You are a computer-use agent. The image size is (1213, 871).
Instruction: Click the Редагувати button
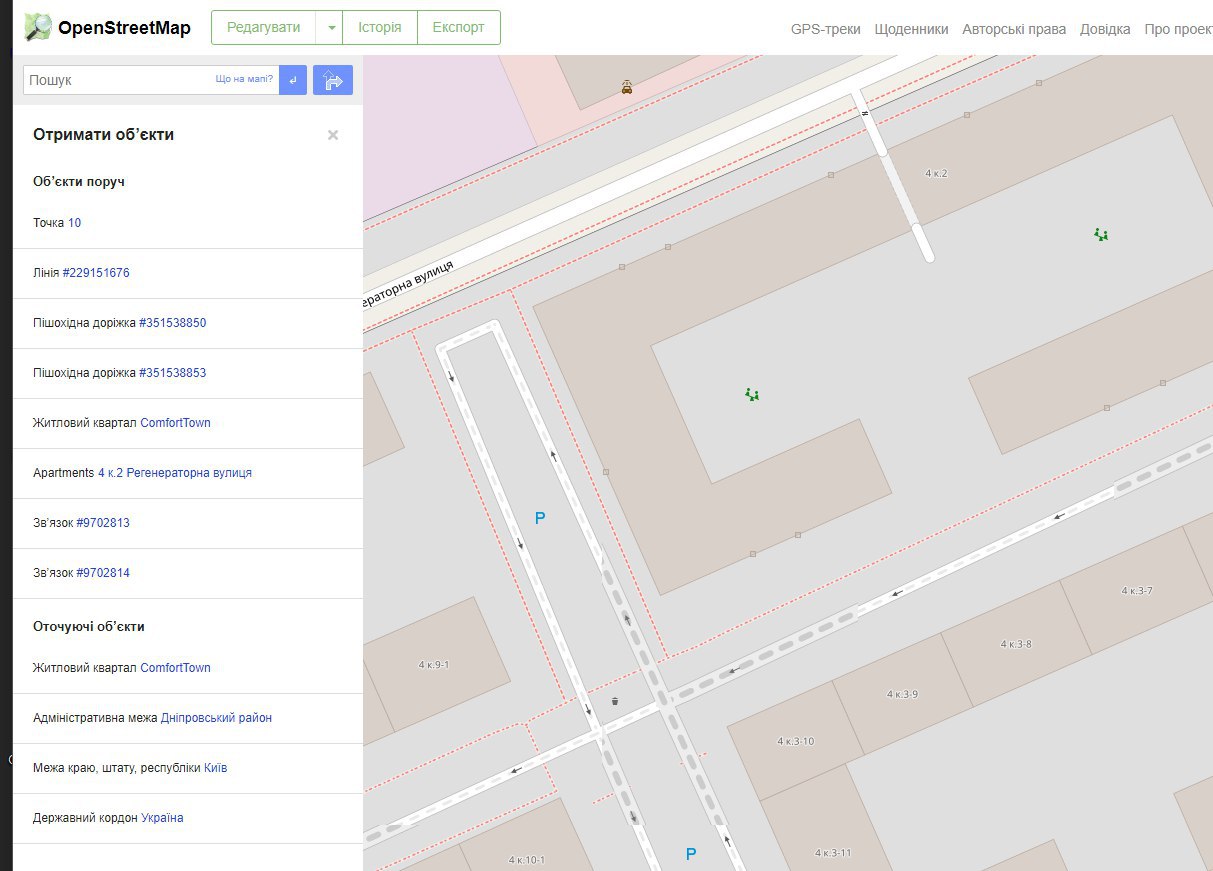pyautogui.click(x=263, y=28)
